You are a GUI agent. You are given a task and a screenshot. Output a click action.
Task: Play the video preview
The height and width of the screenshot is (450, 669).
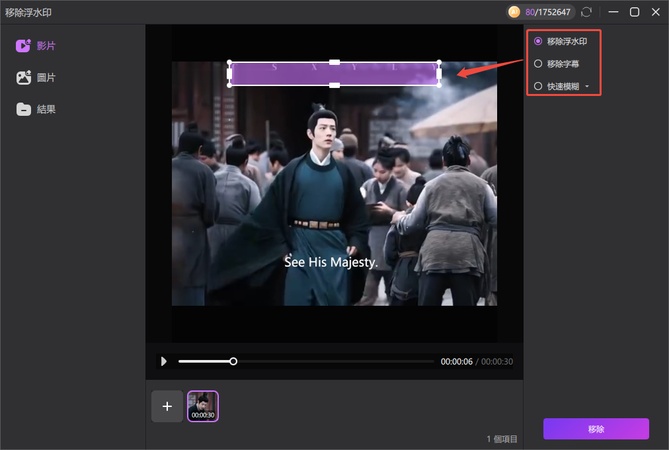tap(164, 361)
